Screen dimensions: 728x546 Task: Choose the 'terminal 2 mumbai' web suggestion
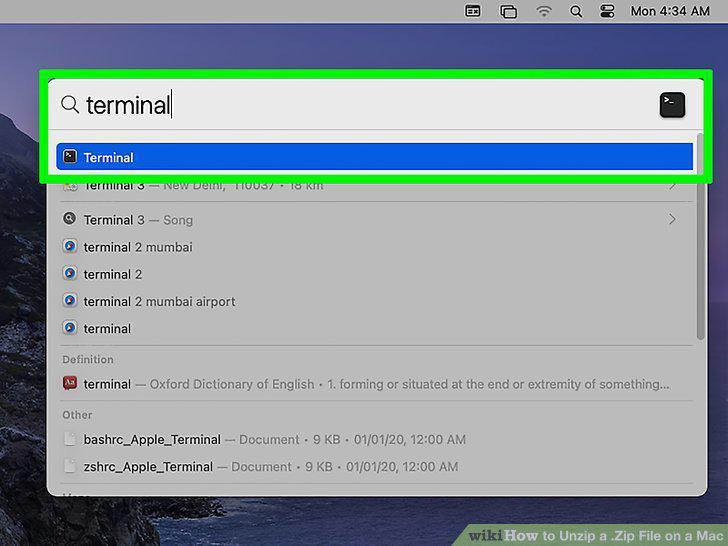(x=374, y=247)
